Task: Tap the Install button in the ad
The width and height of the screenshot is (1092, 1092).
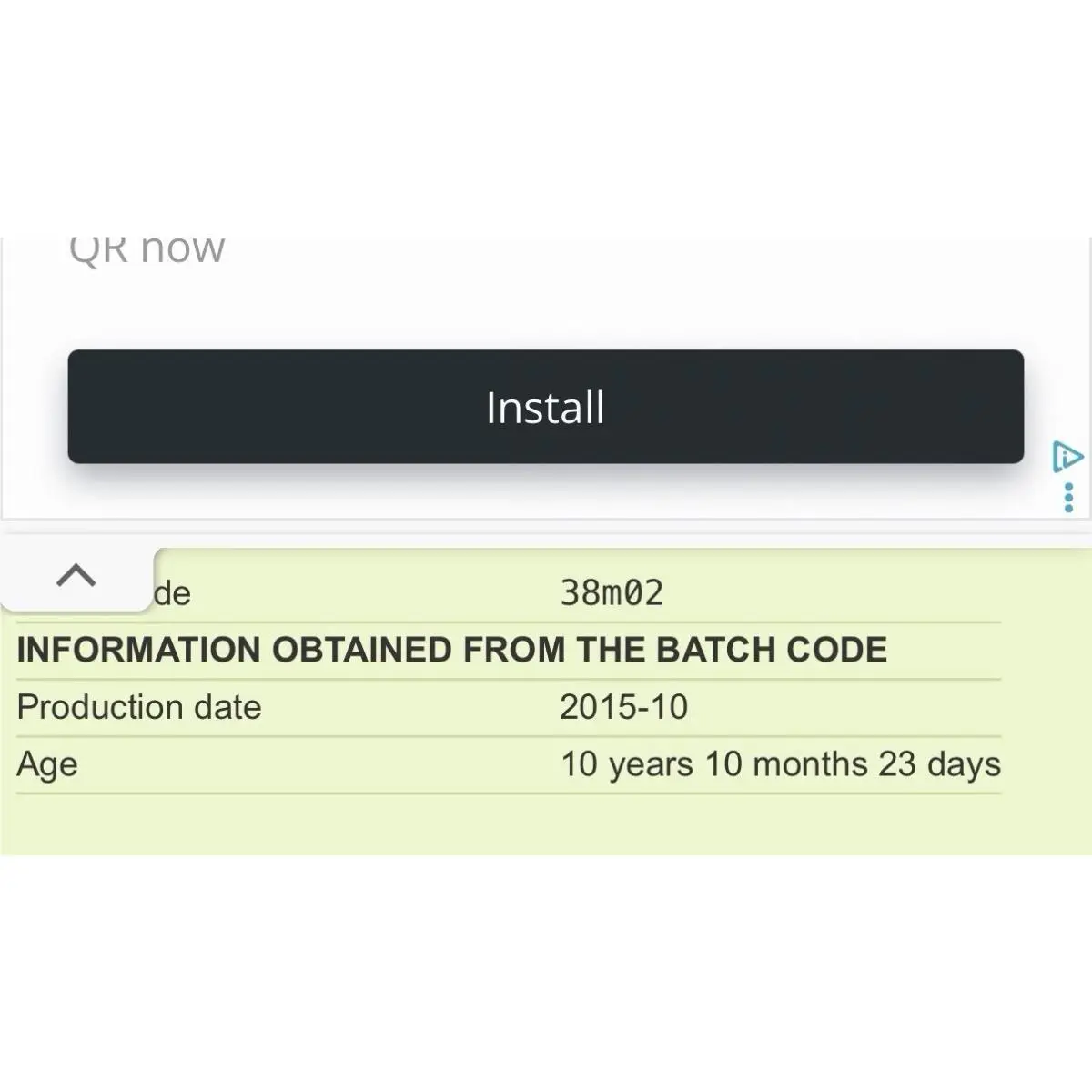Action: pyautogui.click(x=546, y=407)
